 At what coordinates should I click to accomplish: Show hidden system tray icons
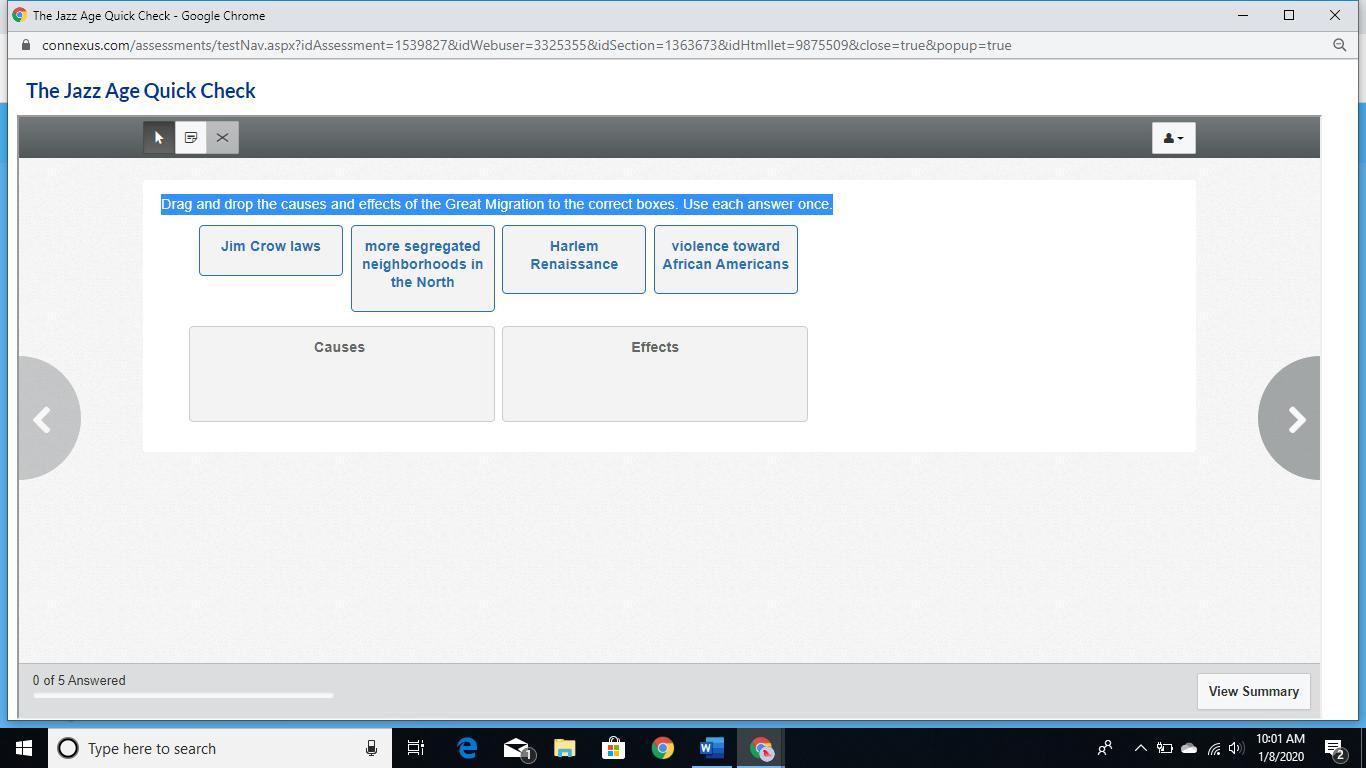pos(1140,748)
